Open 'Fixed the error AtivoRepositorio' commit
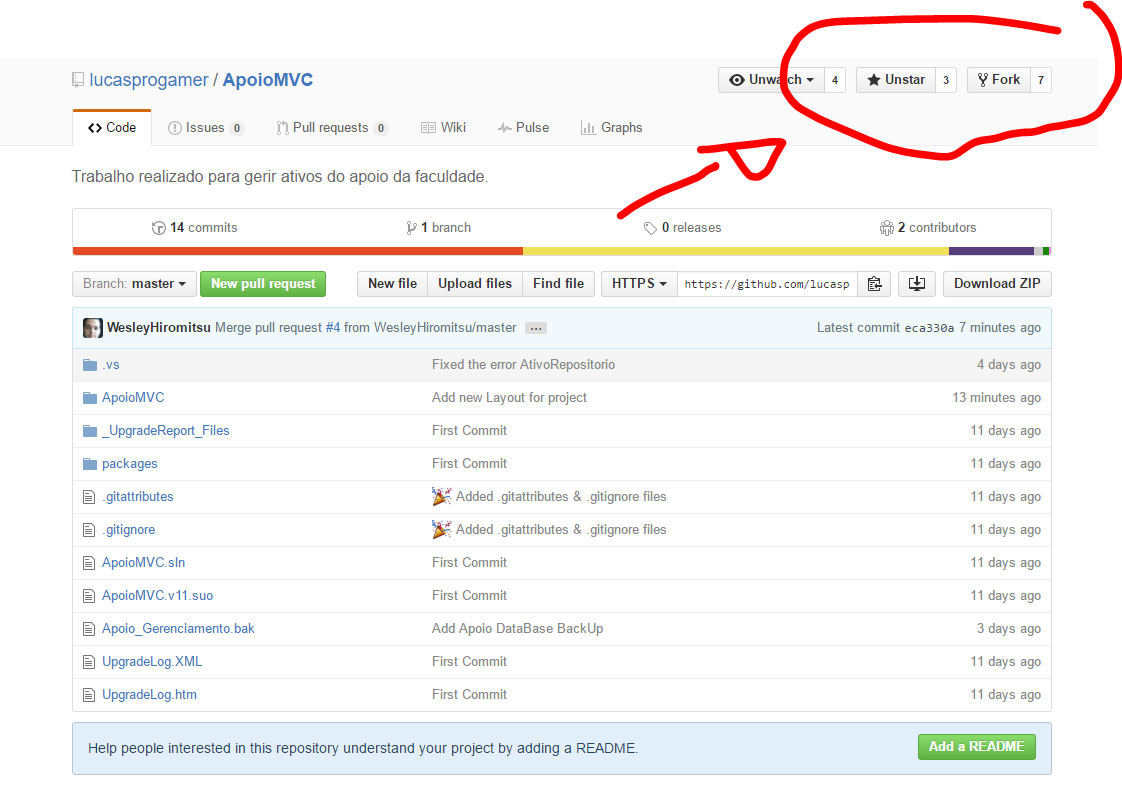The height and width of the screenshot is (794, 1122). click(x=523, y=365)
